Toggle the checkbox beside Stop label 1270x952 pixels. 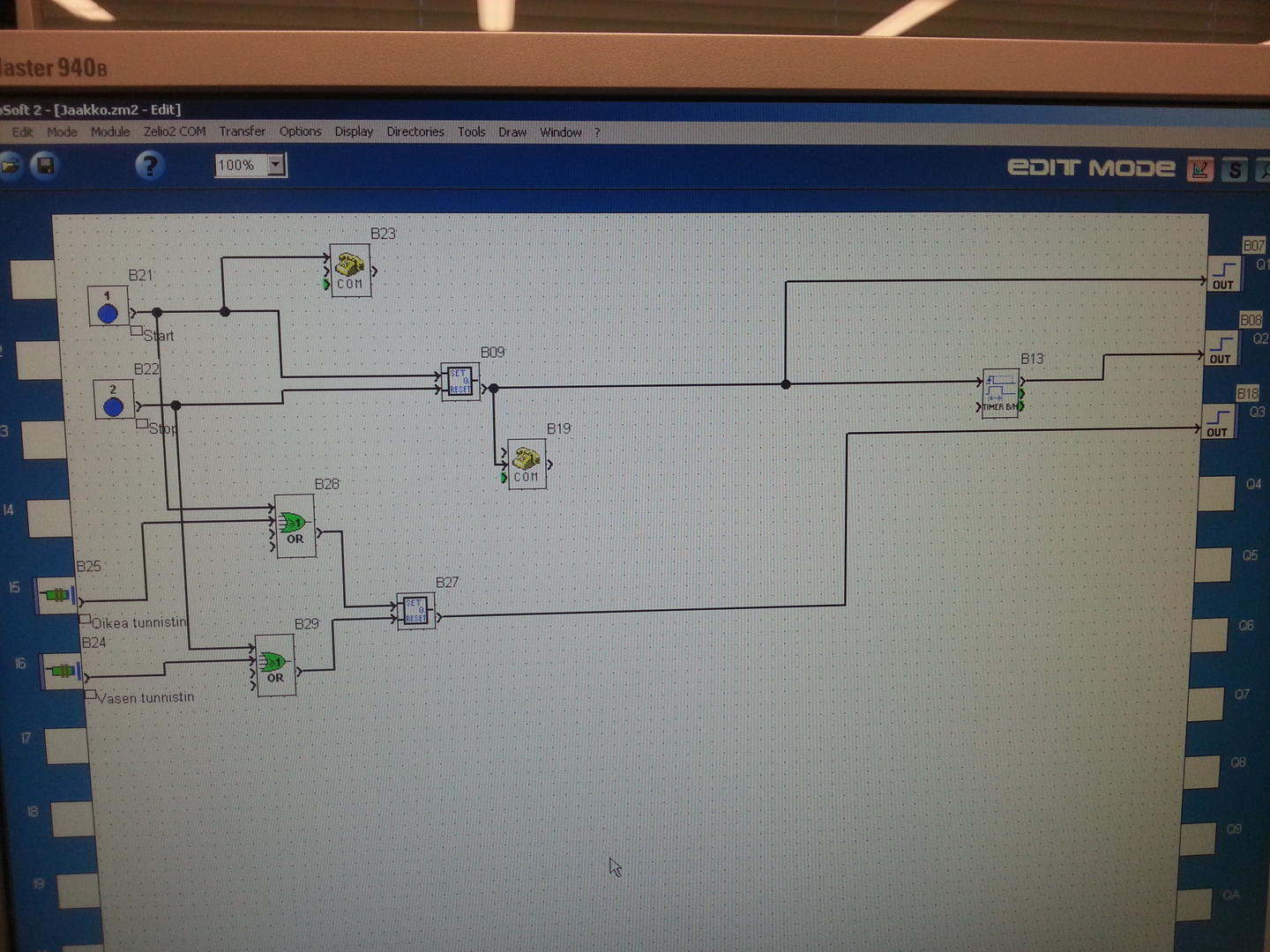tap(141, 424)
